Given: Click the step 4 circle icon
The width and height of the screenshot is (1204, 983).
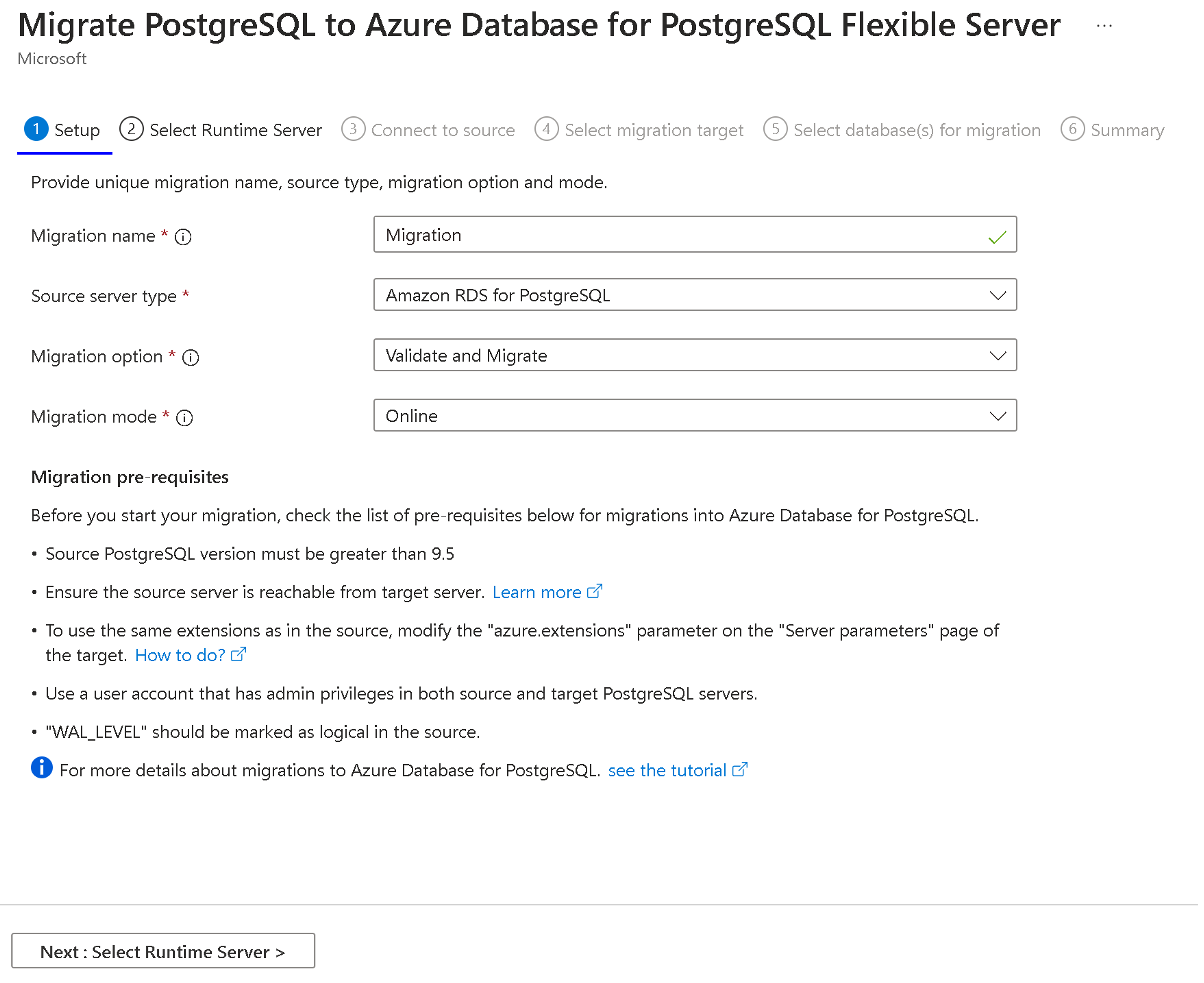Looking at the screenshot, I should tap(547, 129).
